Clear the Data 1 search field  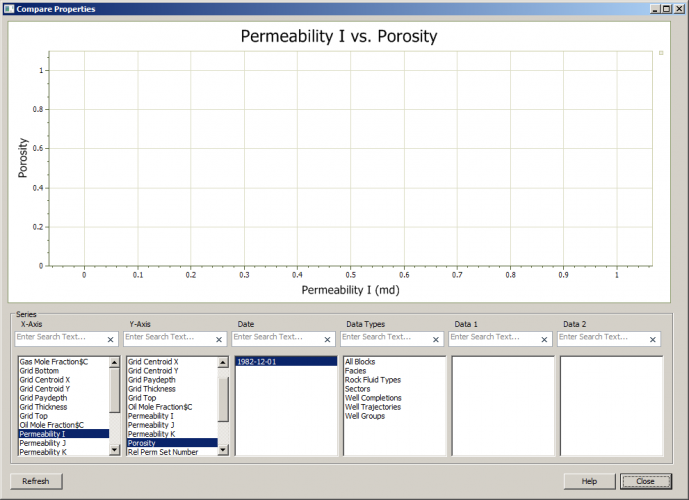tap(544, 340)
